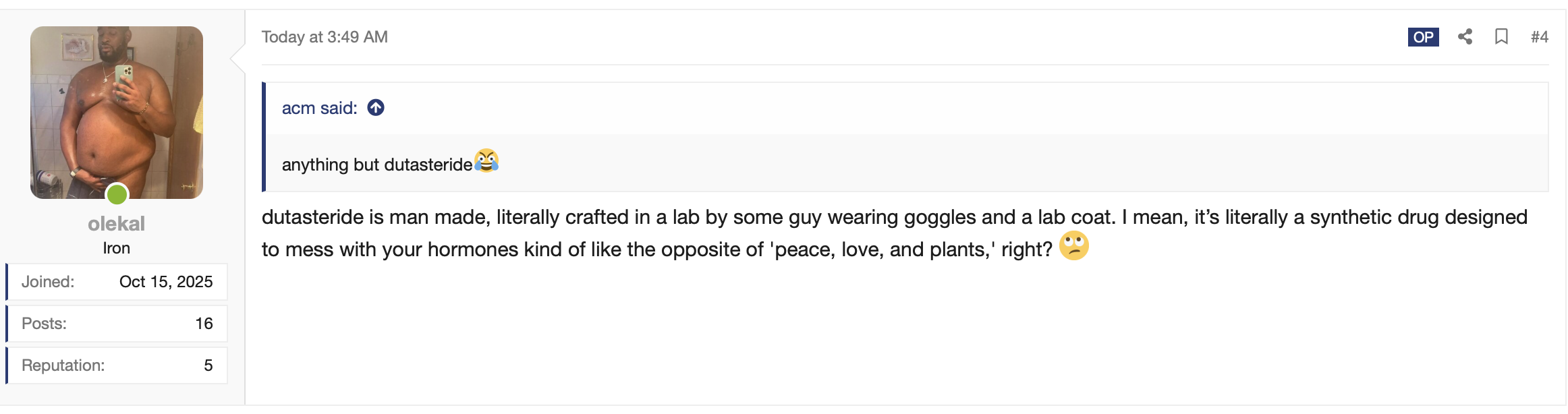This screenshot has width=1568, height=414.
Task: Click the 'Today at 3:49 AM' timestamp
Action: 325,37
